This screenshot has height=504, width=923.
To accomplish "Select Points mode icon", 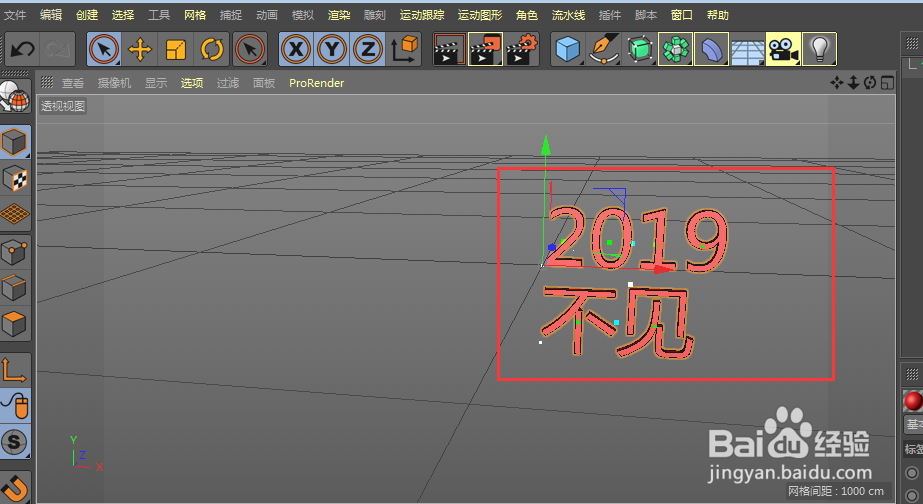I will coord(14,252).
